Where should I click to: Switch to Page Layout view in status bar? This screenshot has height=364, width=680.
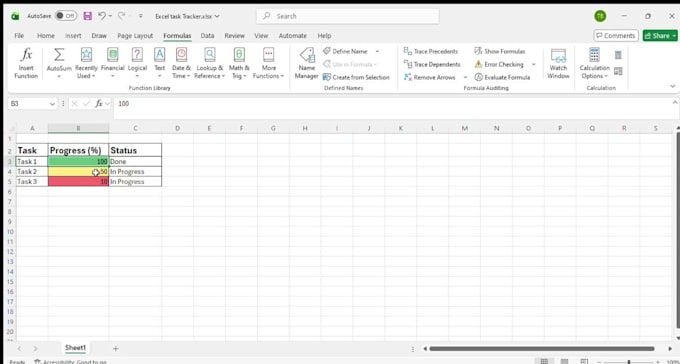(564, 361)
